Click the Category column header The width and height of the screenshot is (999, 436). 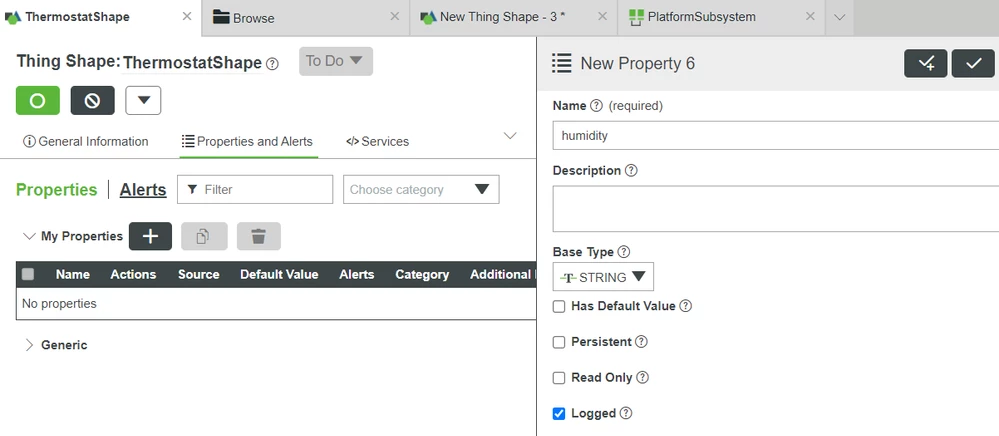pos(422,275)
